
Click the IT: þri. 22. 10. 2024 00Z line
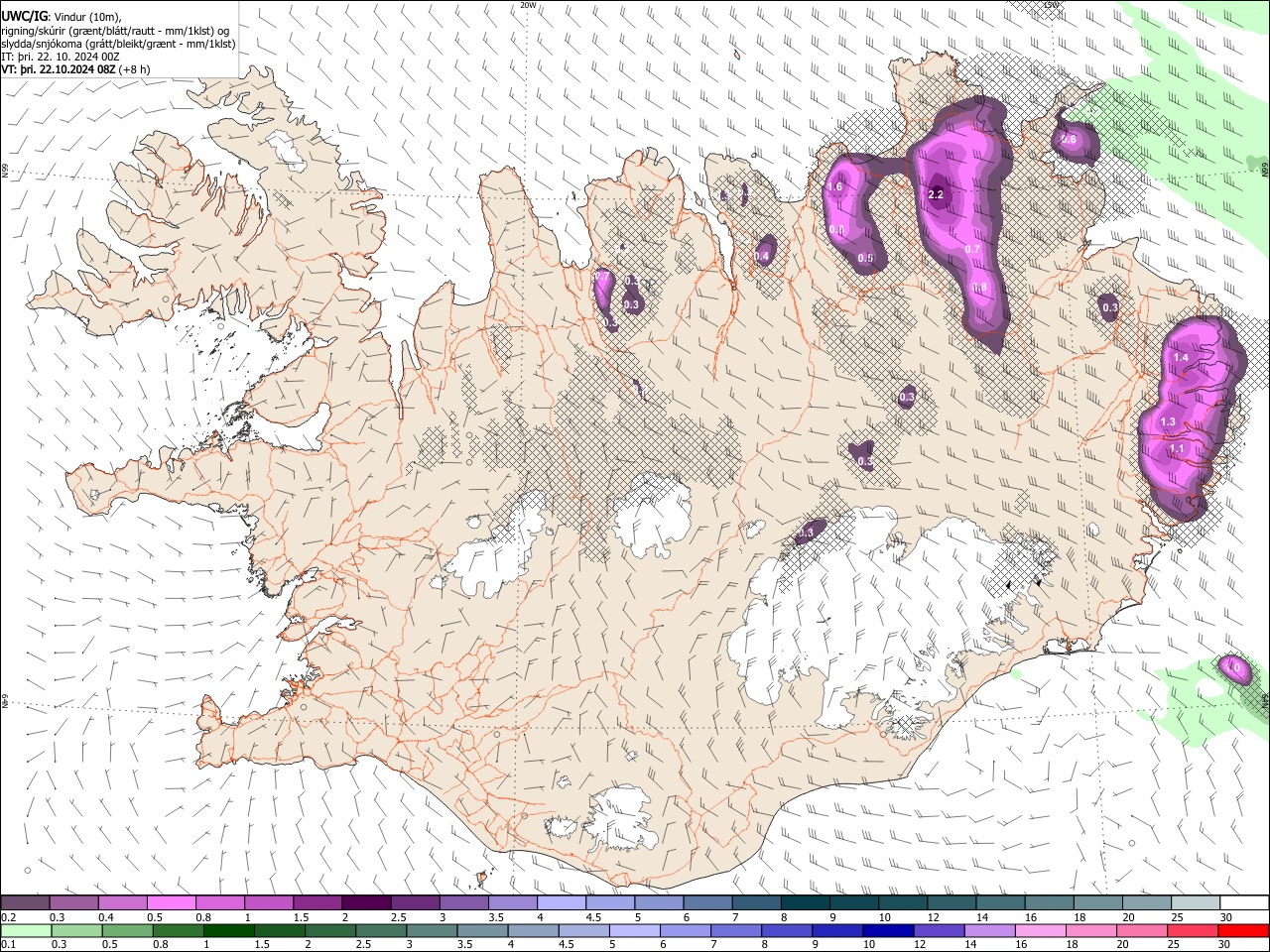61,57
